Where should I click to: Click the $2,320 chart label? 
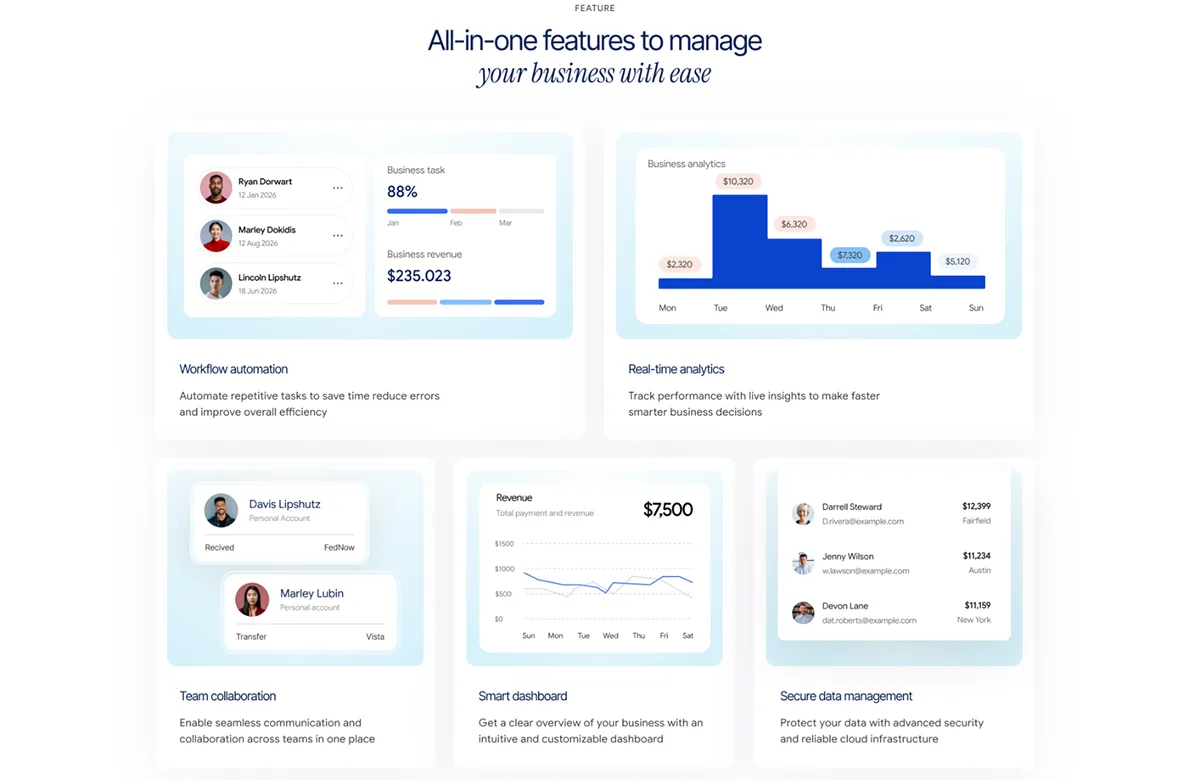[x=679, y=265]
